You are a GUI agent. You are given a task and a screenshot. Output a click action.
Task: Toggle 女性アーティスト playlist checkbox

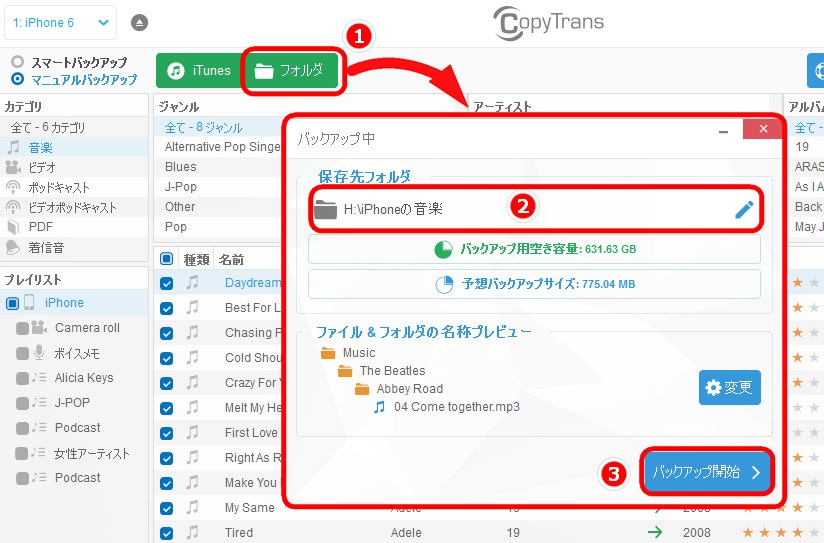23,453
